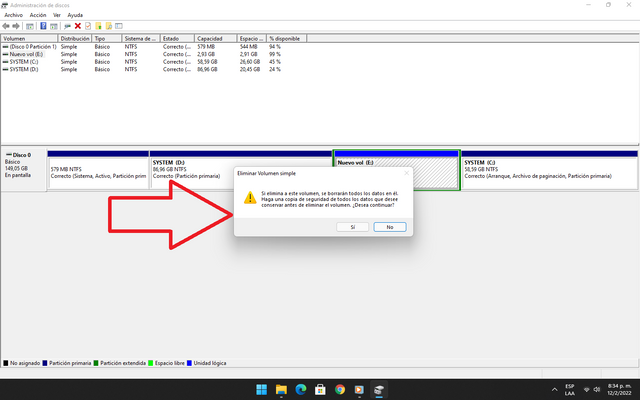Open the Acción menu
The width and height of the screenshot is (640, 400).
[38, 15]
